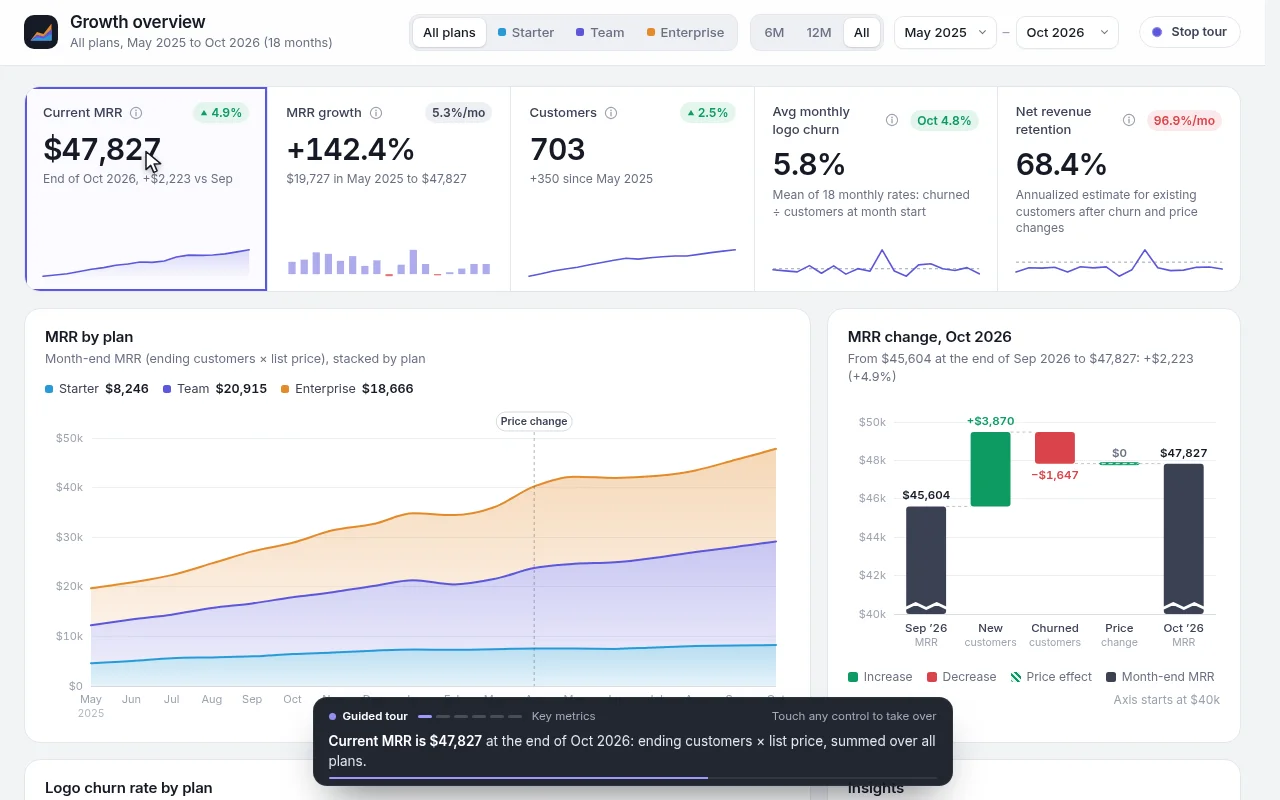The image size is (1280, 800).
Task: Select the Current MRR metric card sparkline
Action: coord(146,262)
